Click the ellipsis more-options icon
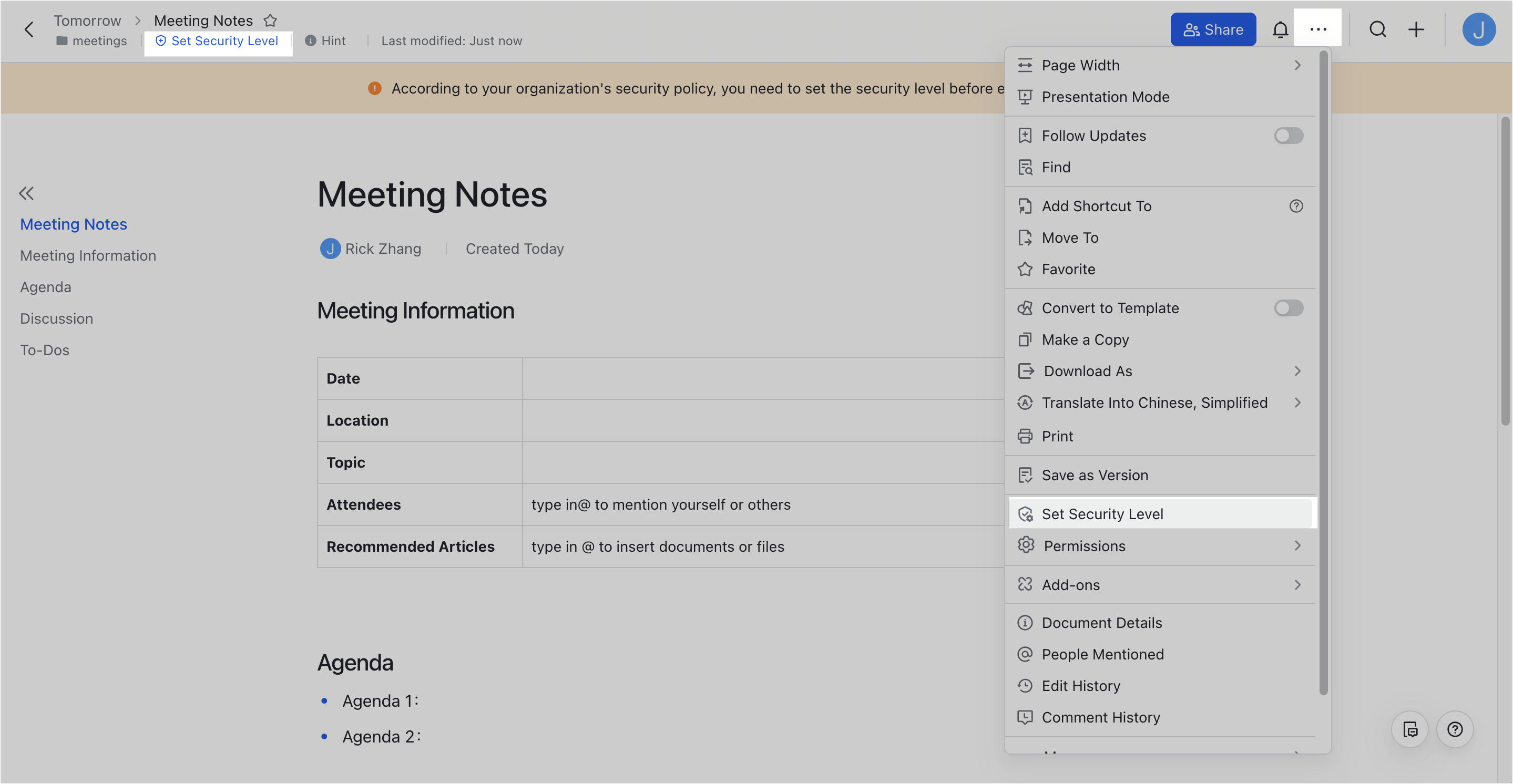This screenshot has width=1513, height=784. (1318, 29)
